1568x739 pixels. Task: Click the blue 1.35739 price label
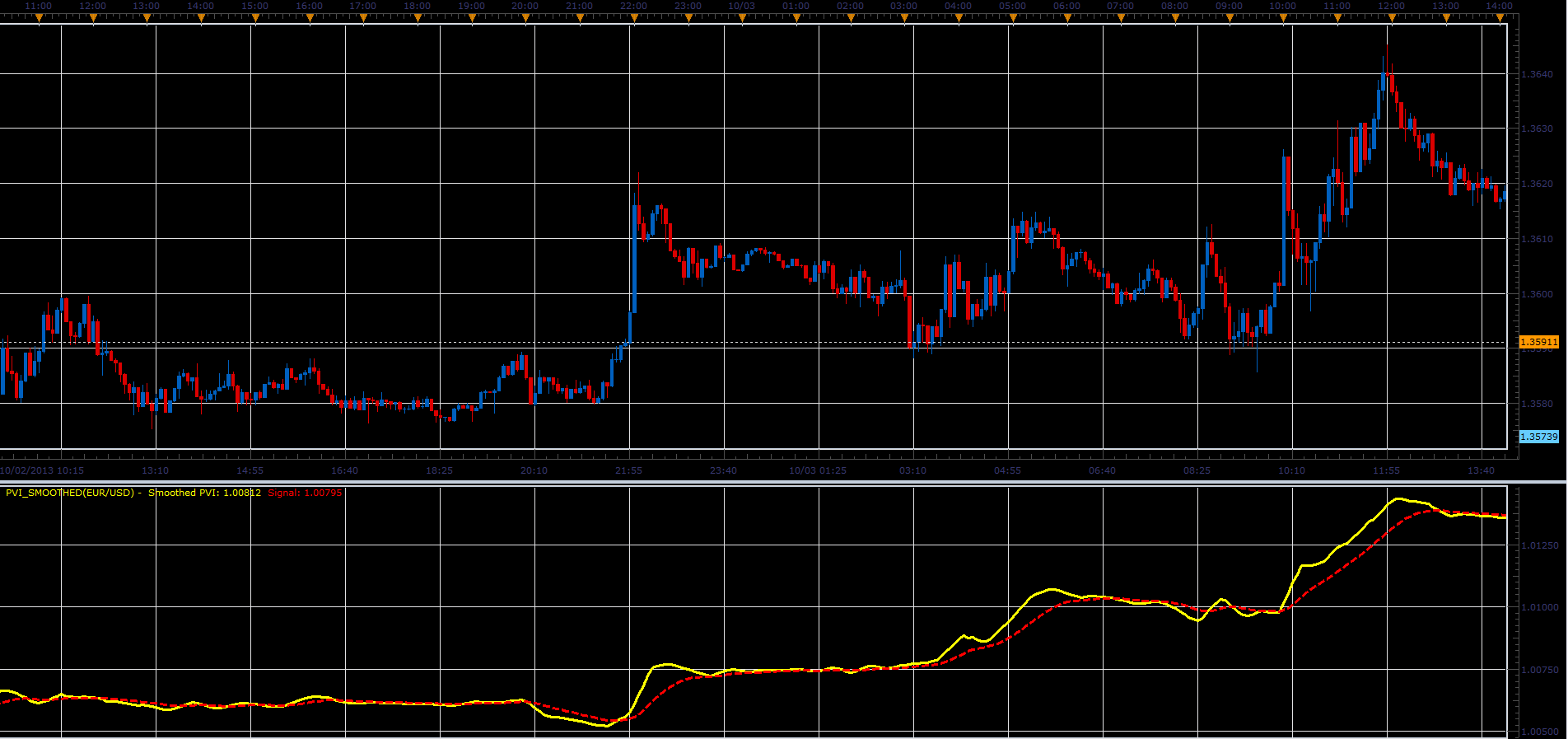coord(1538,437)
